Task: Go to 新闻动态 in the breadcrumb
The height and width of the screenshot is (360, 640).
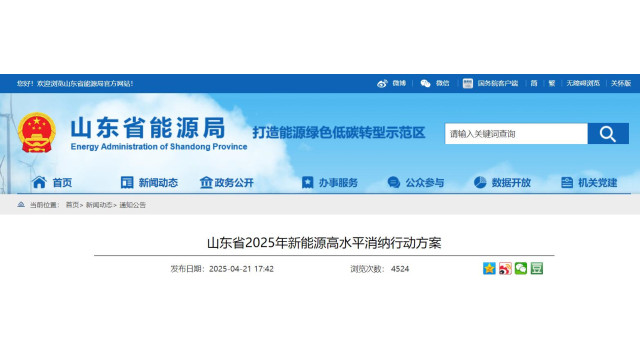Action: 99,205
